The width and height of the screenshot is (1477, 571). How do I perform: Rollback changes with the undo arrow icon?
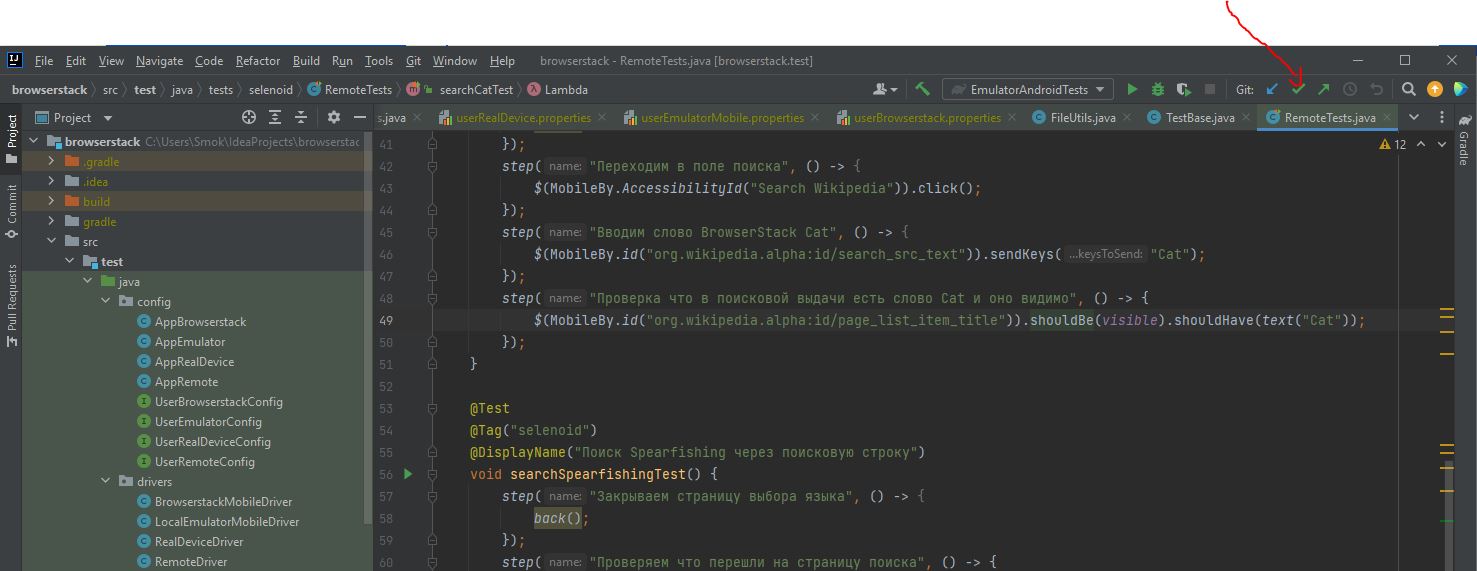pyautogui.click(x=1376, y=89)
